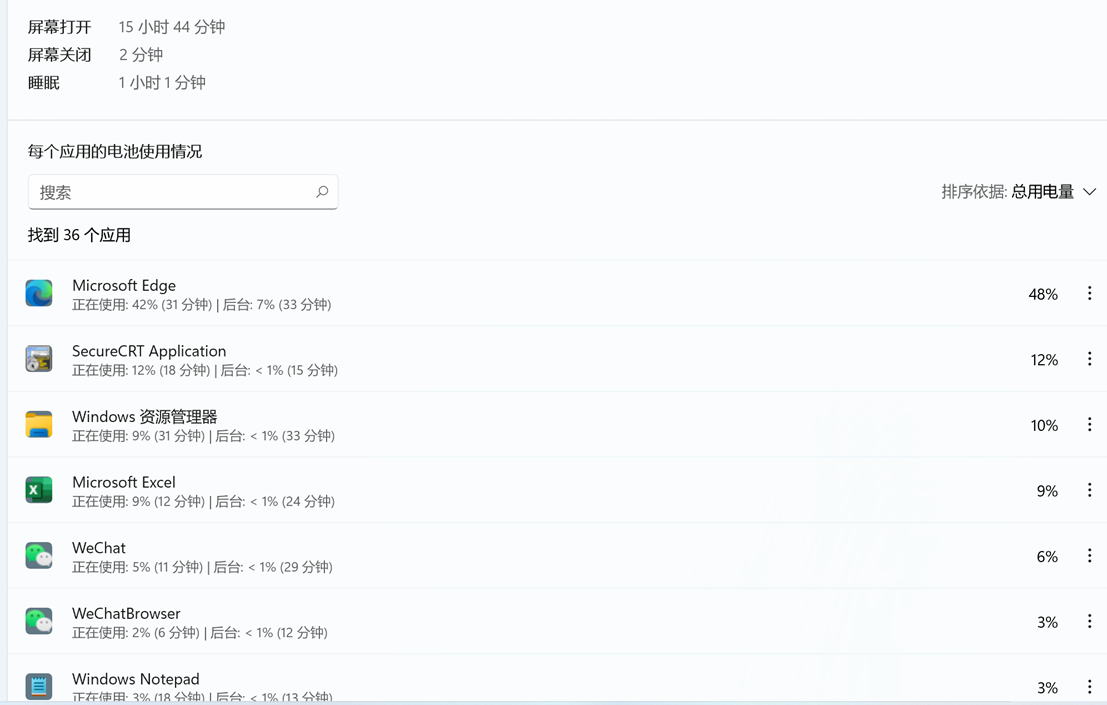Click the Microsoft Excel app icon
The image size is (1107, 705).
(39, 490)
